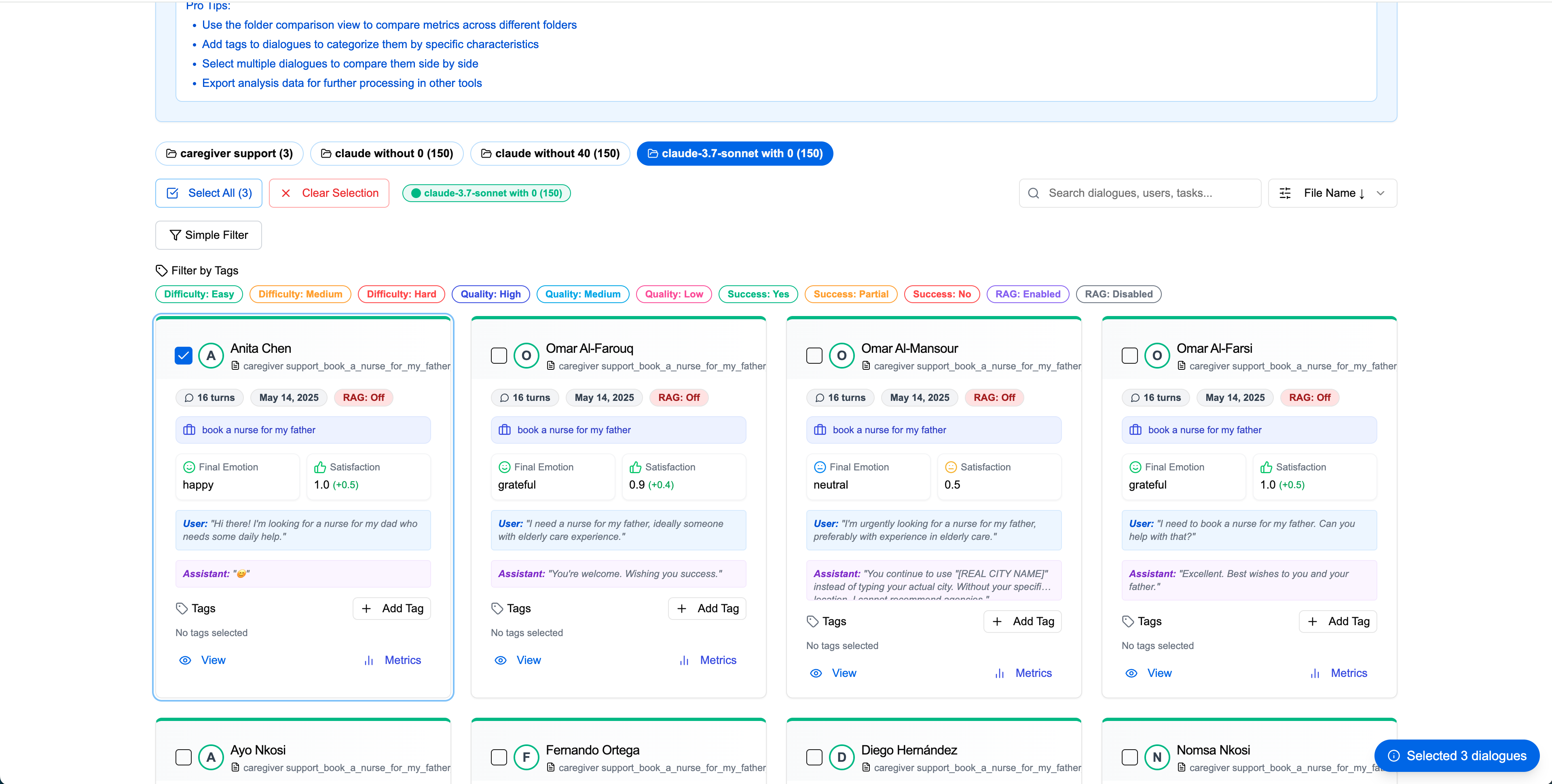Check Omar Al-Farouq dialogue checkbox
Image resolution: width=1552 pixels, height=784 pixels.
(499, 355)
